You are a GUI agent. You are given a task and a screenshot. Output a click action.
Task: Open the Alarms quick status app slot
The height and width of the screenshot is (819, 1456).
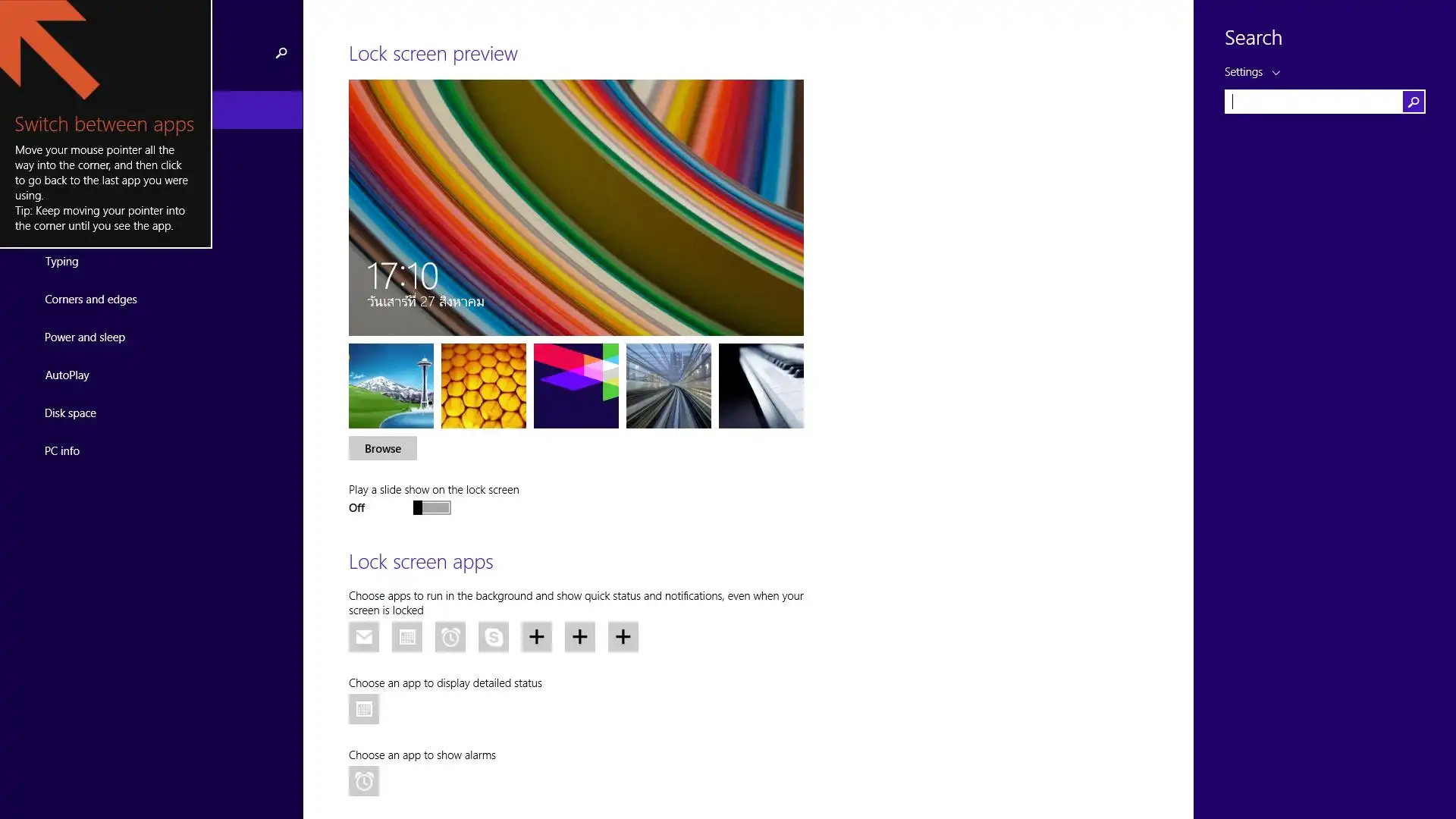[450, 637]
